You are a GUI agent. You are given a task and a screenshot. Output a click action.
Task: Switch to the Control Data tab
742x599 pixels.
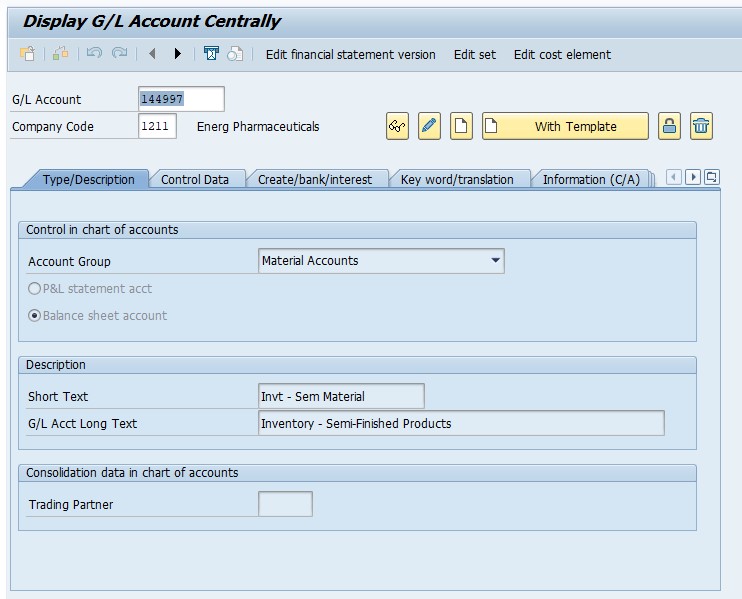(195, 180)
